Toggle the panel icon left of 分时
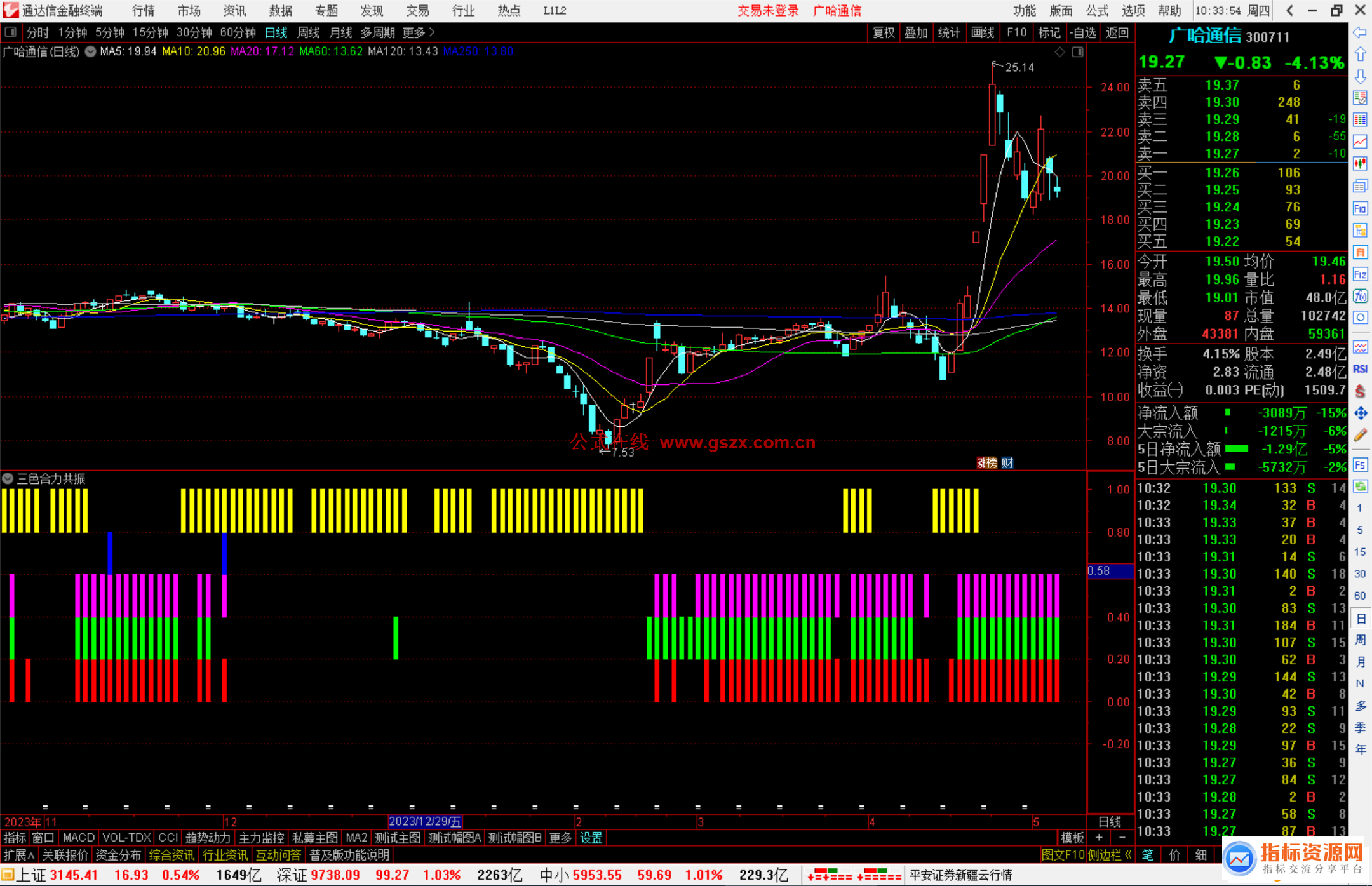Image resolution: width=1372 pixels, height=886 pixels. coord(11,32)
